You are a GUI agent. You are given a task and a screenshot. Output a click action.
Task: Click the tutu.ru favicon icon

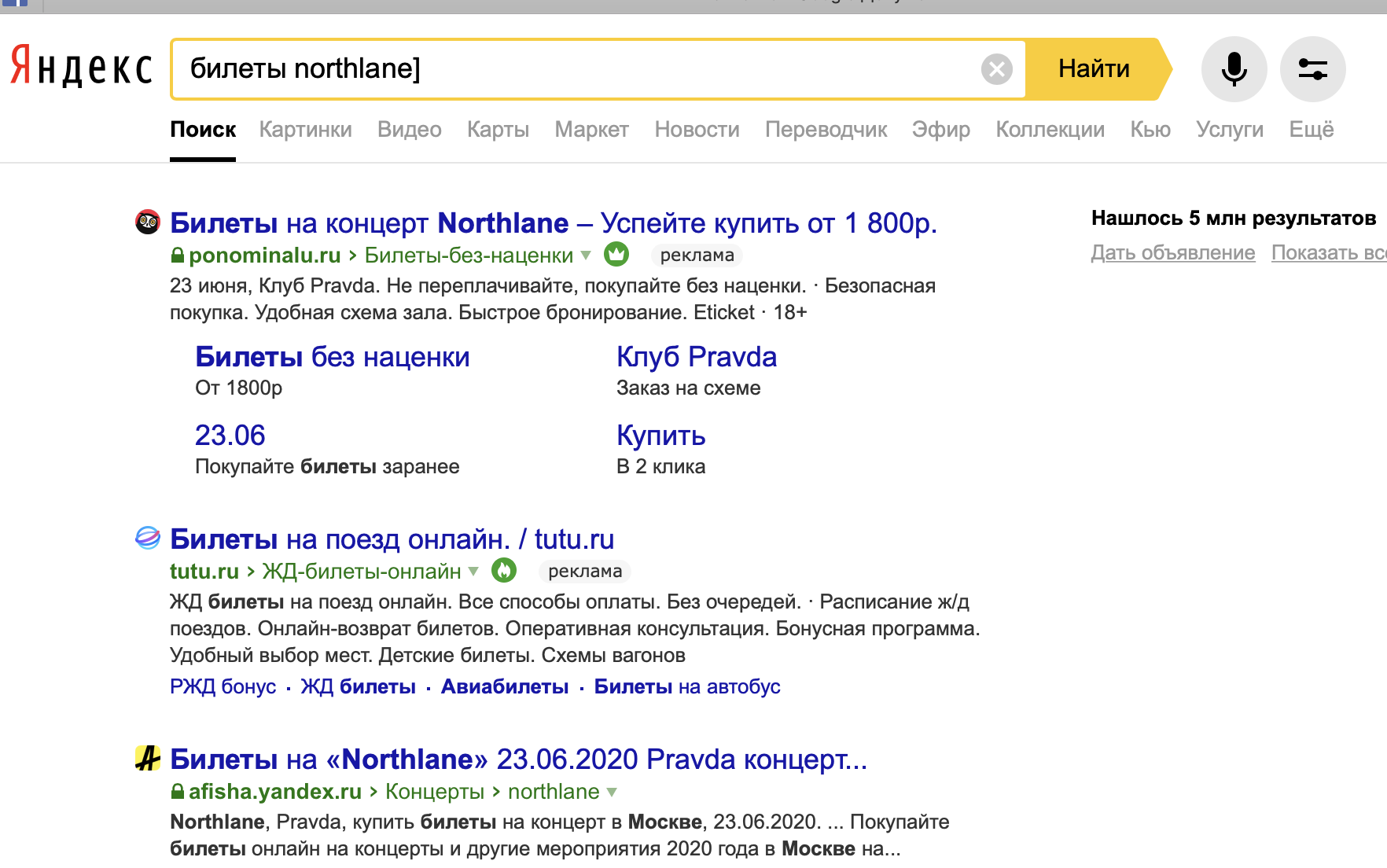(x=147, y=538)
